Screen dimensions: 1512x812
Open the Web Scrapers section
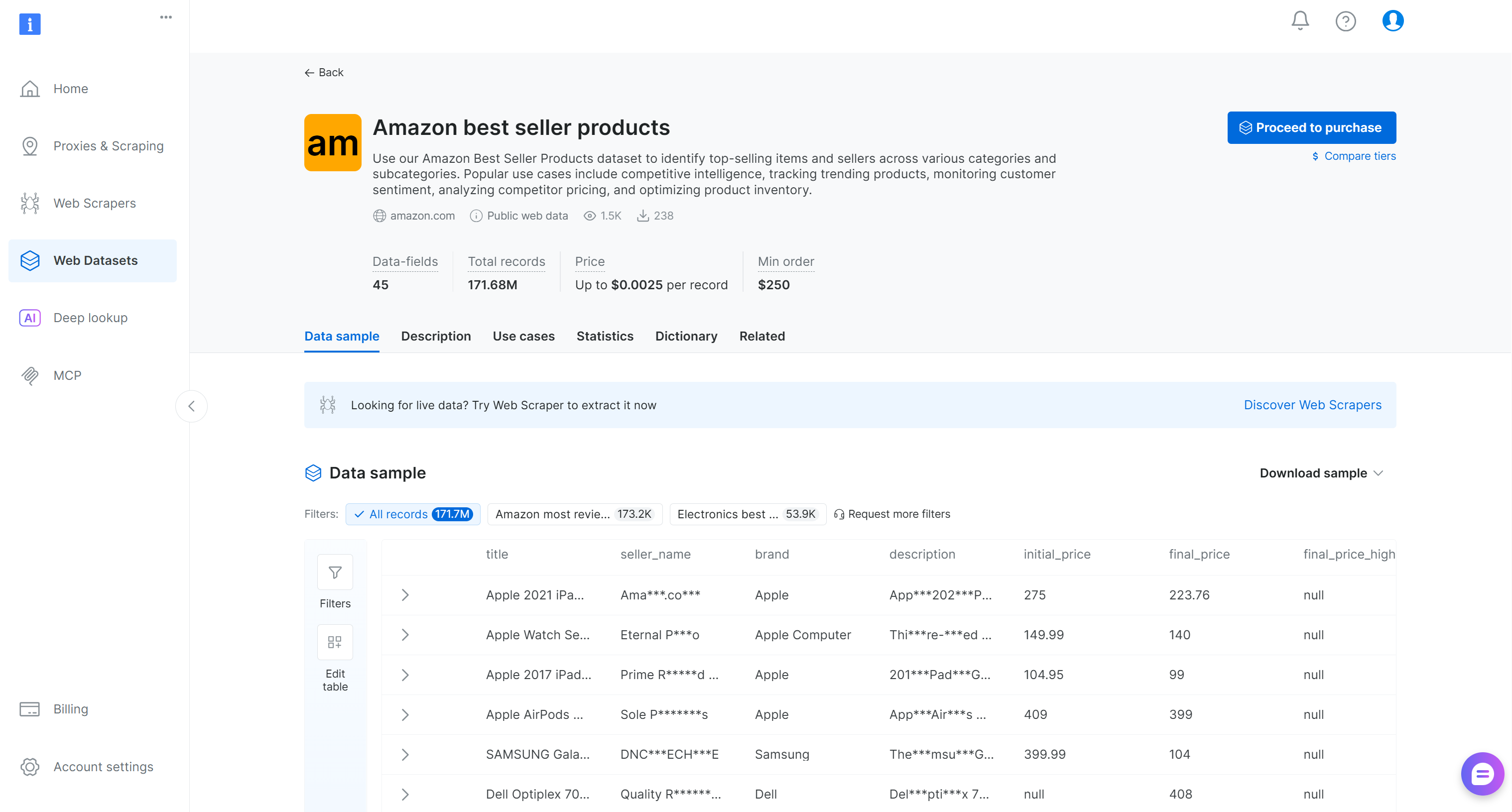(x=95, y=203)
